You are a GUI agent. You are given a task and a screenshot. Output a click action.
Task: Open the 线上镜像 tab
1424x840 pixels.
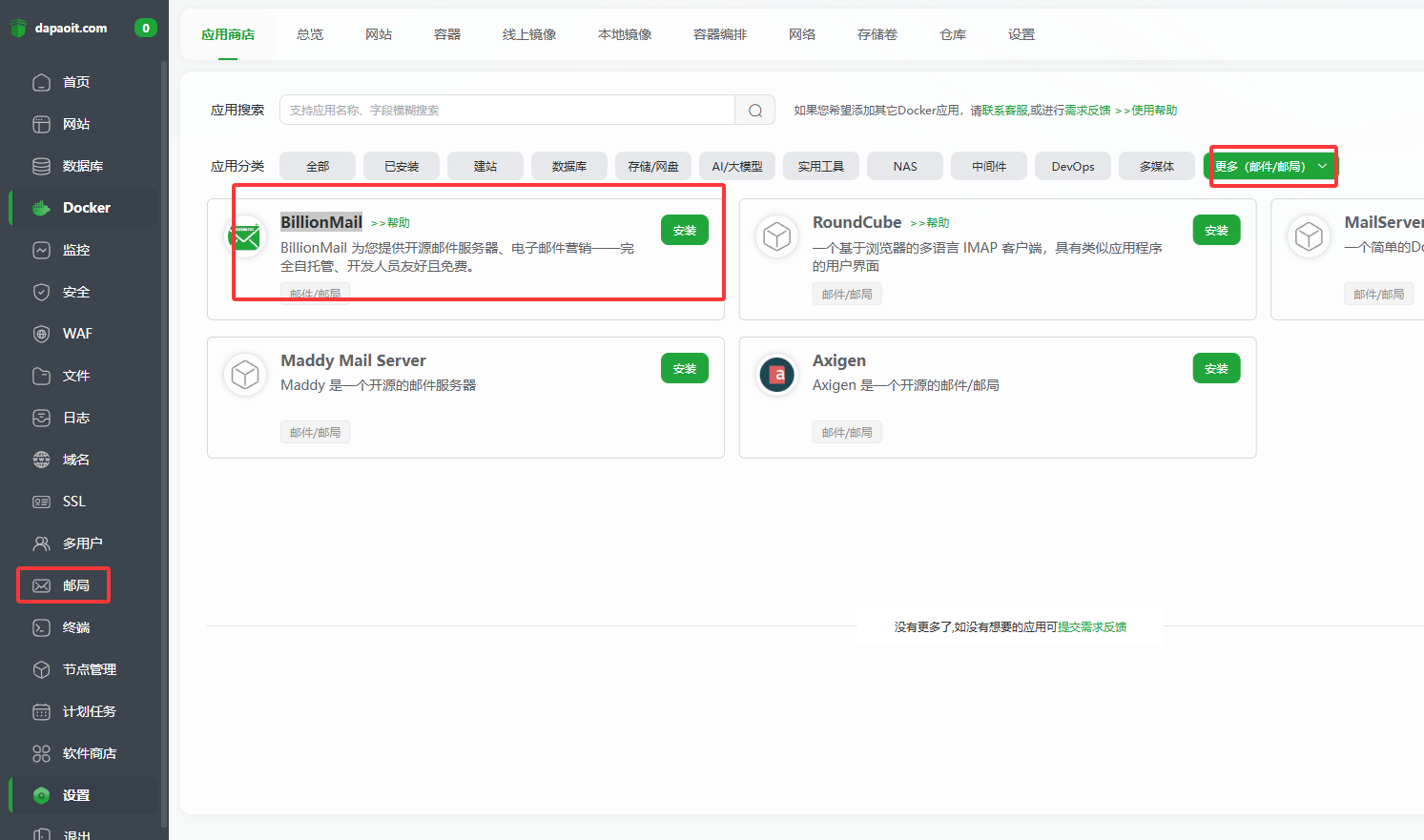tap(529, 33)
